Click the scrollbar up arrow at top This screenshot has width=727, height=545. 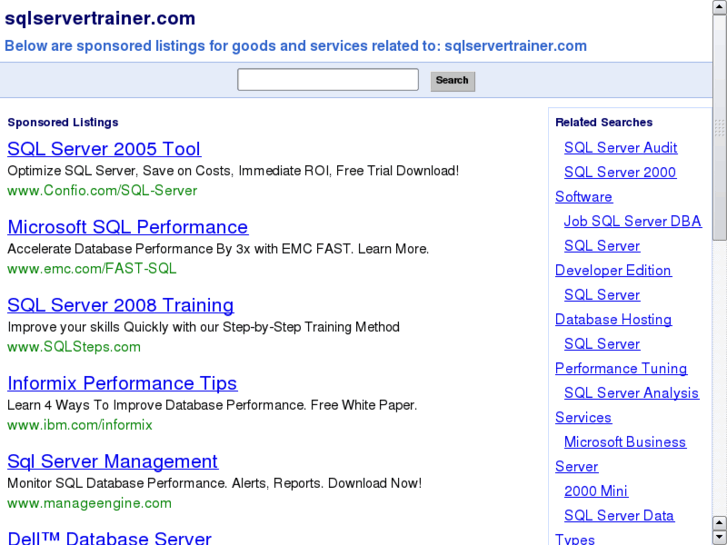(x=720, y=7)
